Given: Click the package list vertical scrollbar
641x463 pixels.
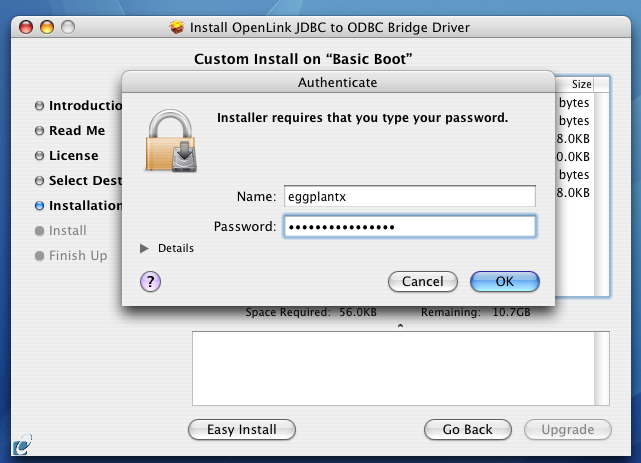Looking at the screenshot, I should tap(601, 194).
